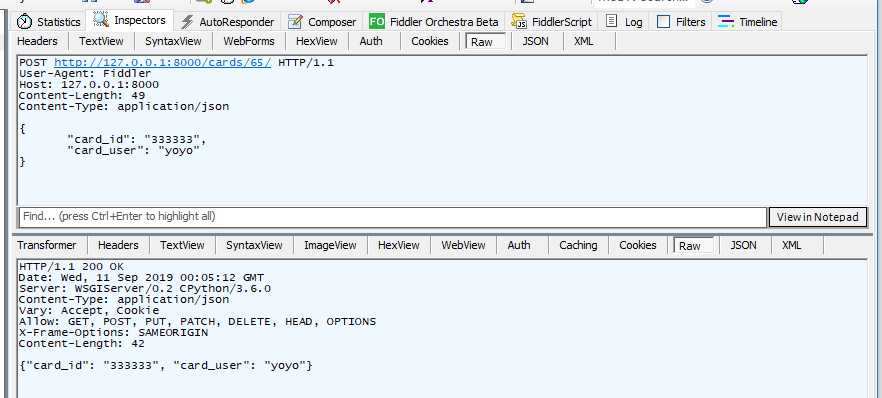The height and width of the screenshot is (398, 882).
Task: Open the 127.0.0.1:8000/cards/65/ request URL link
Action: (x=163, y=63)
